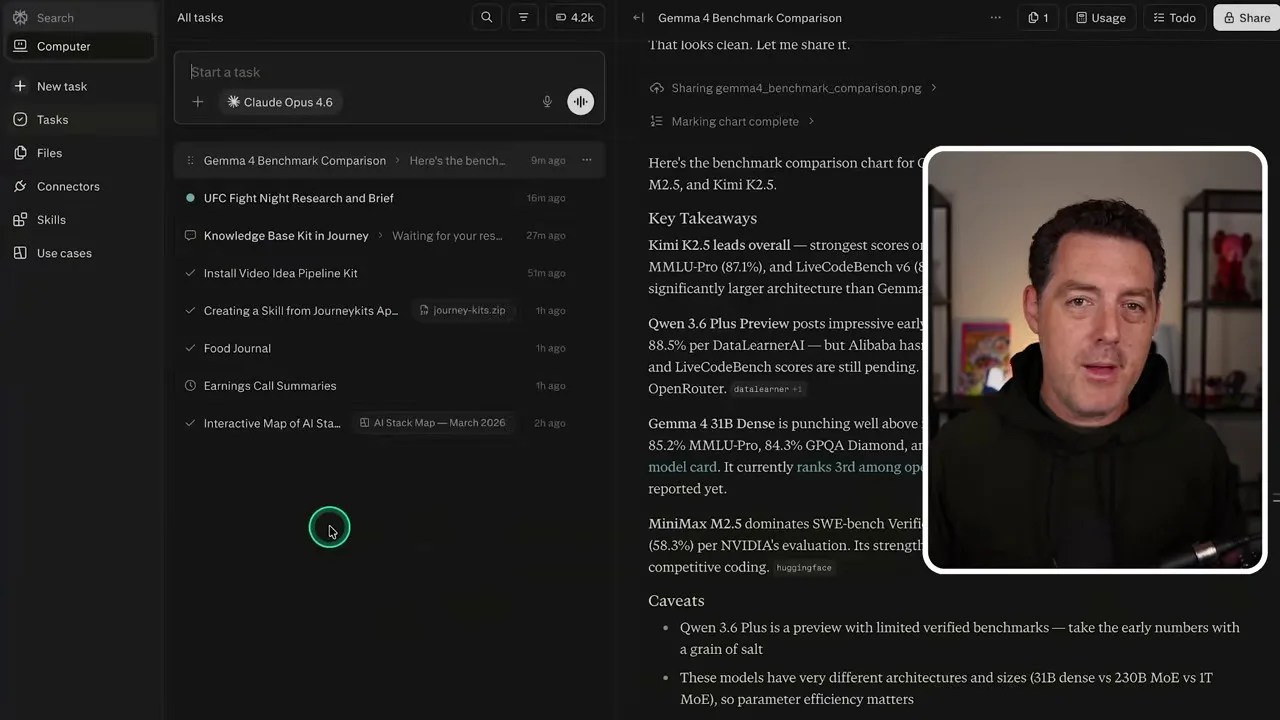Open the Skills section
This screenshot has height=720, width=1280.
tap(80, 219)
